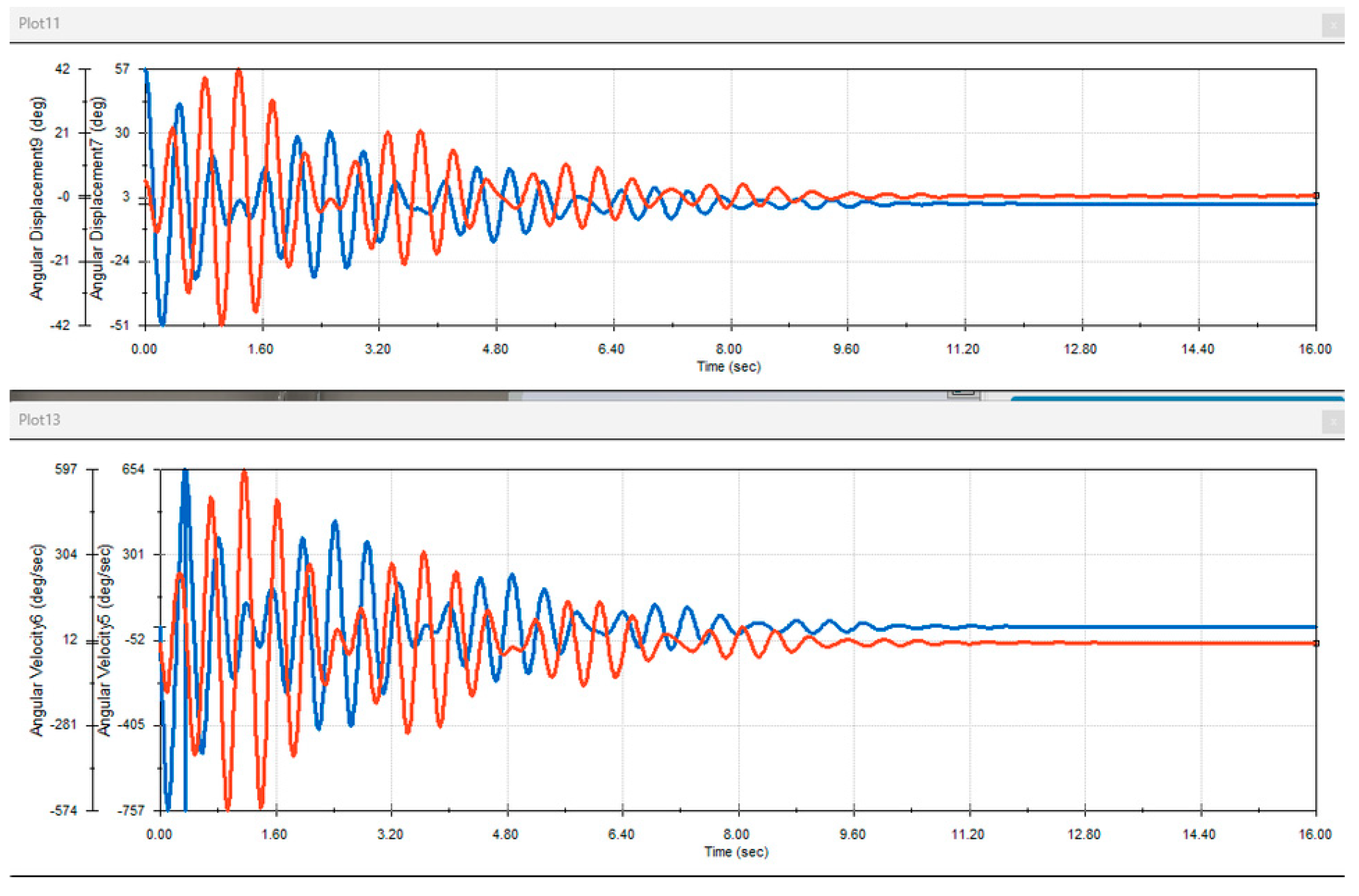The height and width of the screenshot is (896, 1359).
Task: Select the Angular Velocity5 axis label
Action: (105, 641)
